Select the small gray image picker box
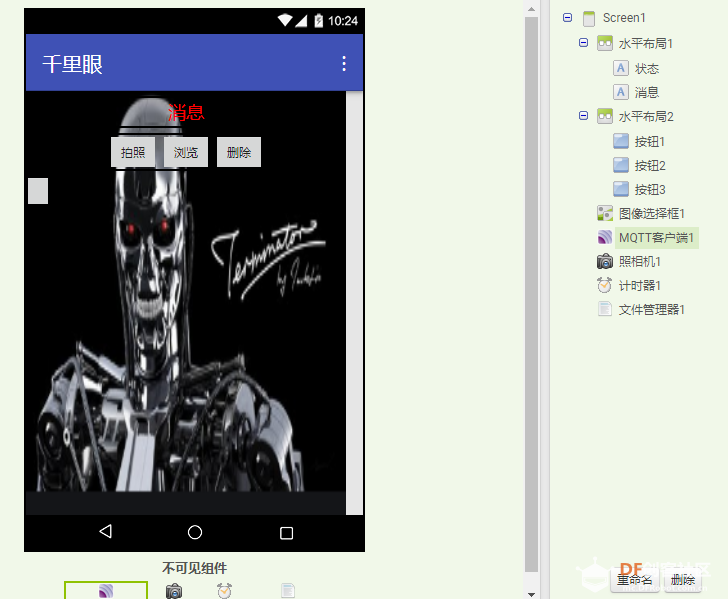 tap(38, 191)
